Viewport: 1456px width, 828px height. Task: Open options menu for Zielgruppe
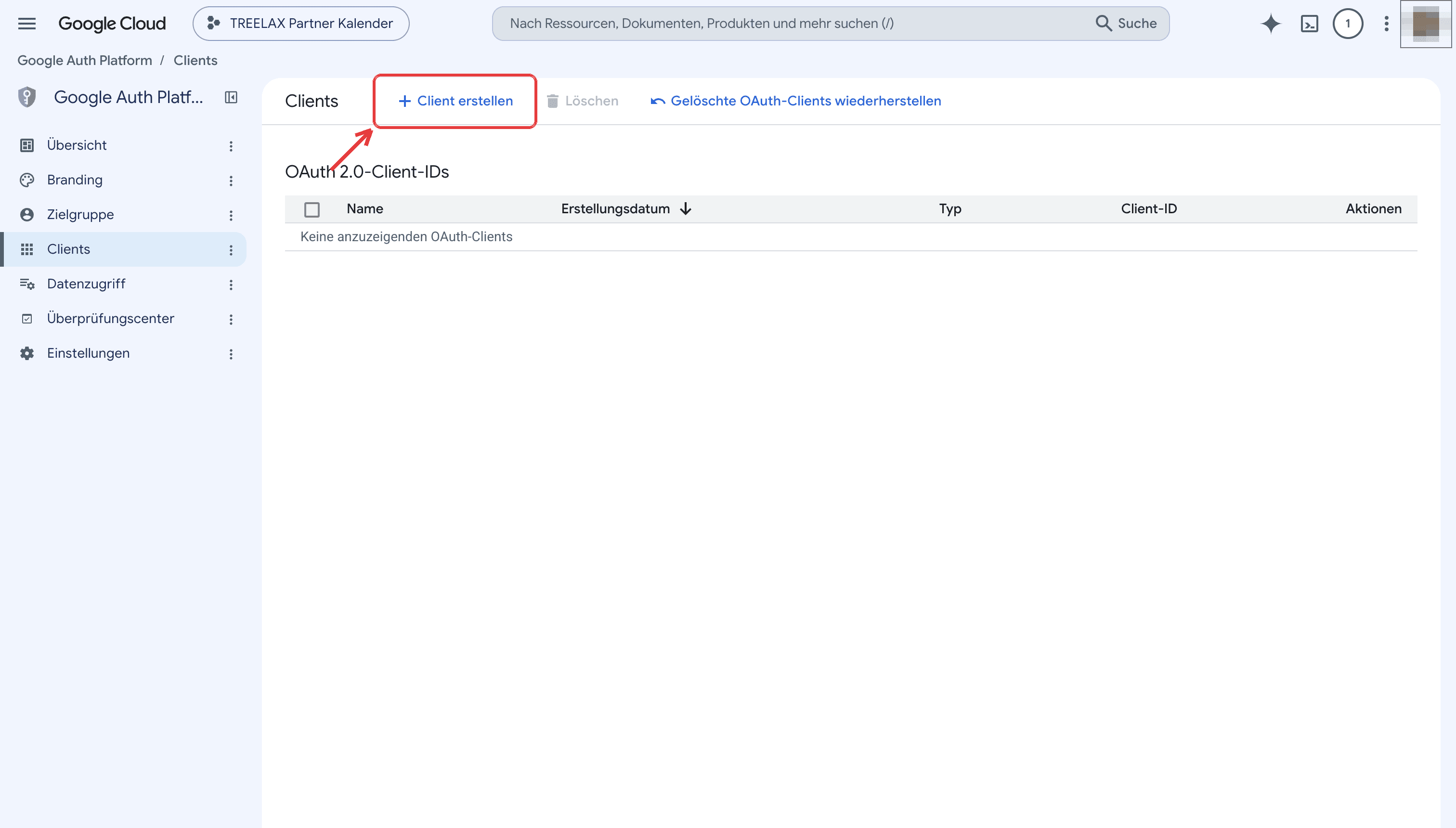[x=231, y=216]
